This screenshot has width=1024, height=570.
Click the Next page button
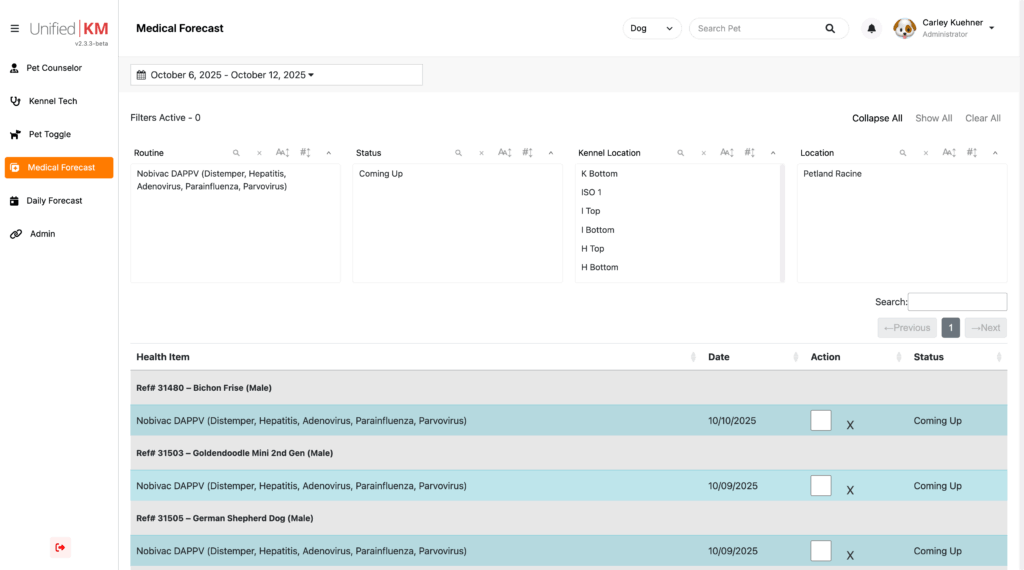(985, 328)
